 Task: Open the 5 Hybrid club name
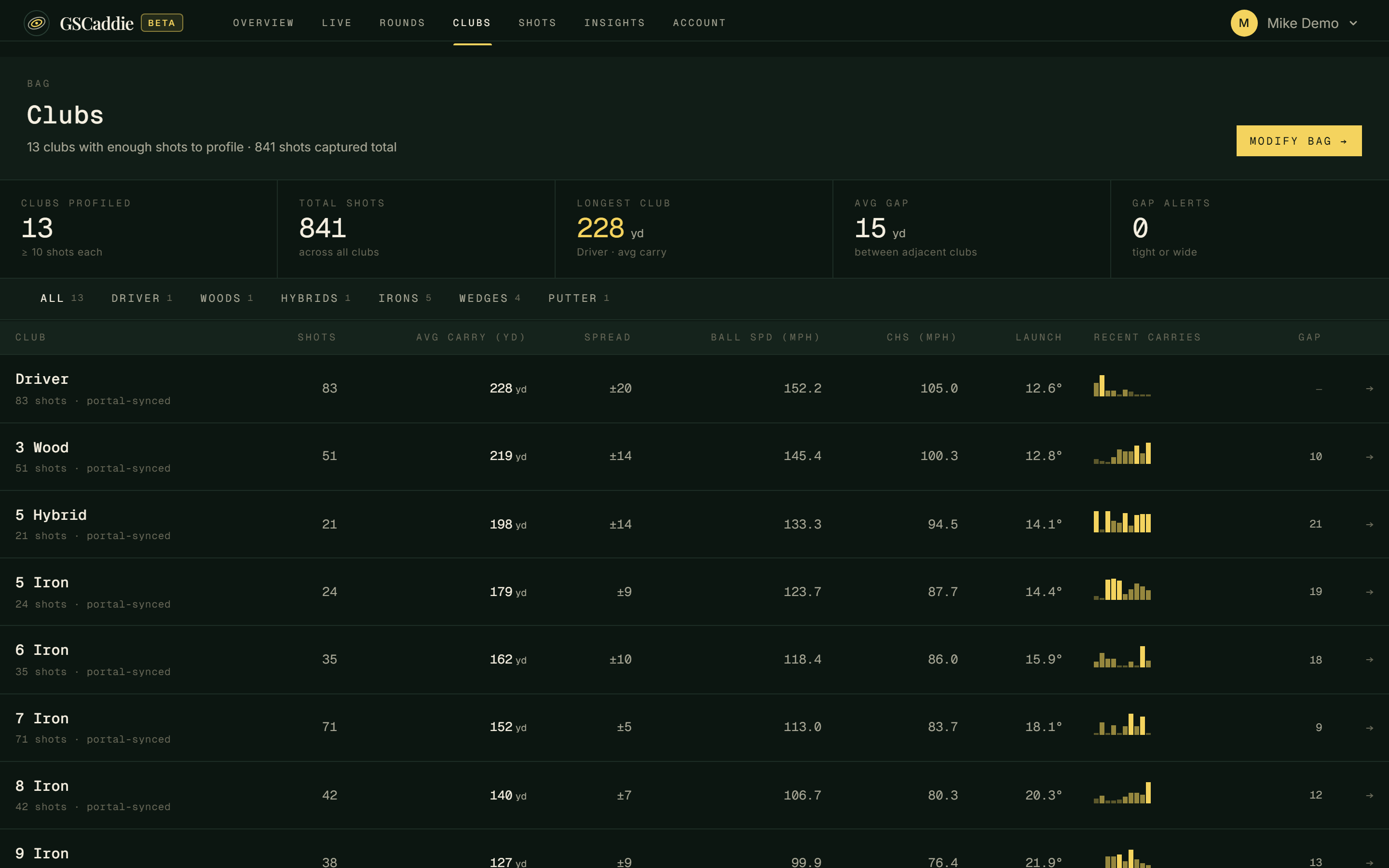coord(51,515)
